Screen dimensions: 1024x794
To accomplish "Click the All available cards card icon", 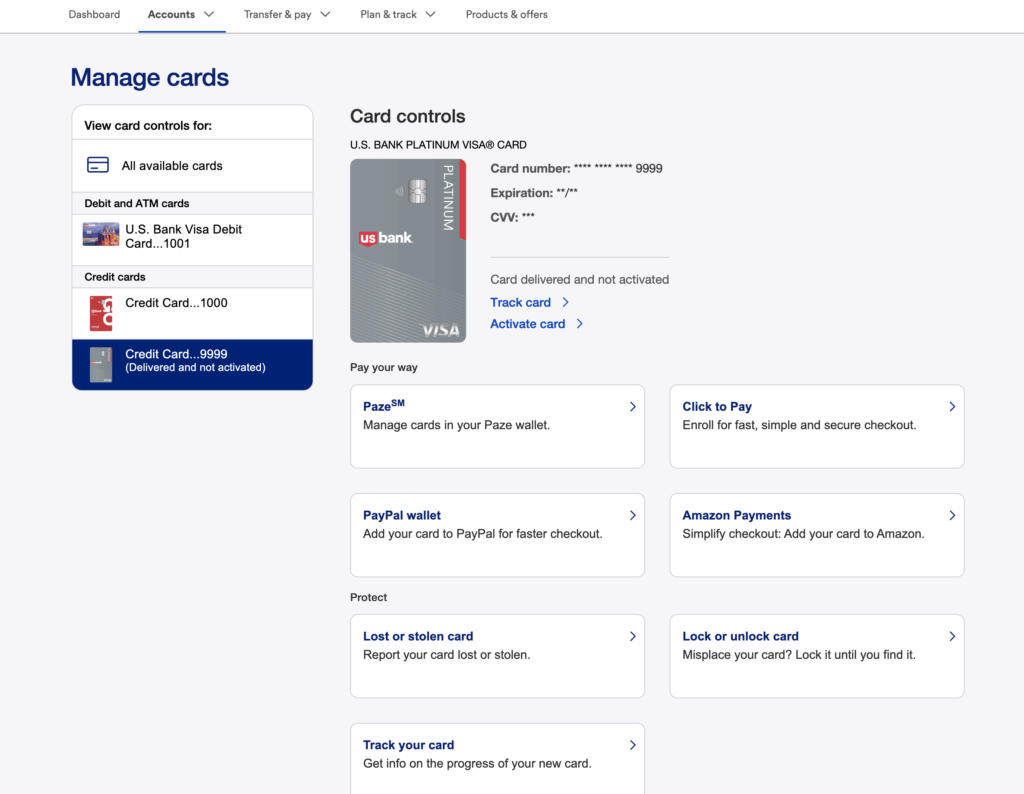I will tap(98, 165).
